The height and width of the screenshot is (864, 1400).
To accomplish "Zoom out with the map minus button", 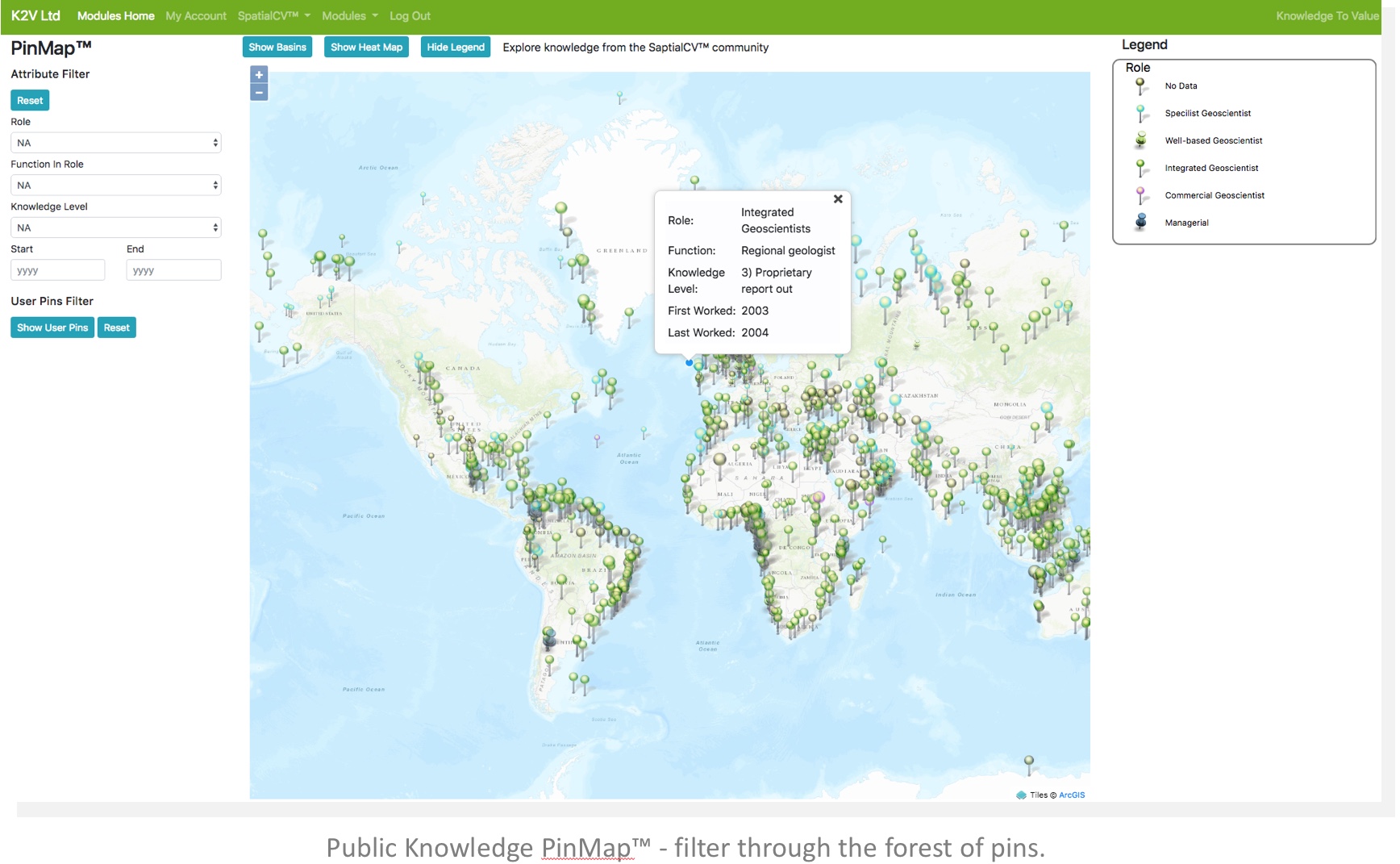I will click(x=259, y=92).
